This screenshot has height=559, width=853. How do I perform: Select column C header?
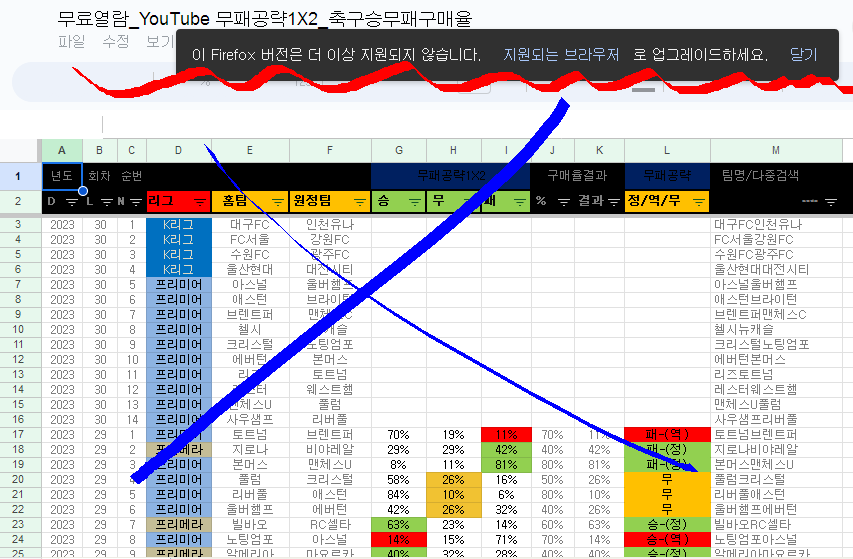pyautogui.click(x=132, y=151)
